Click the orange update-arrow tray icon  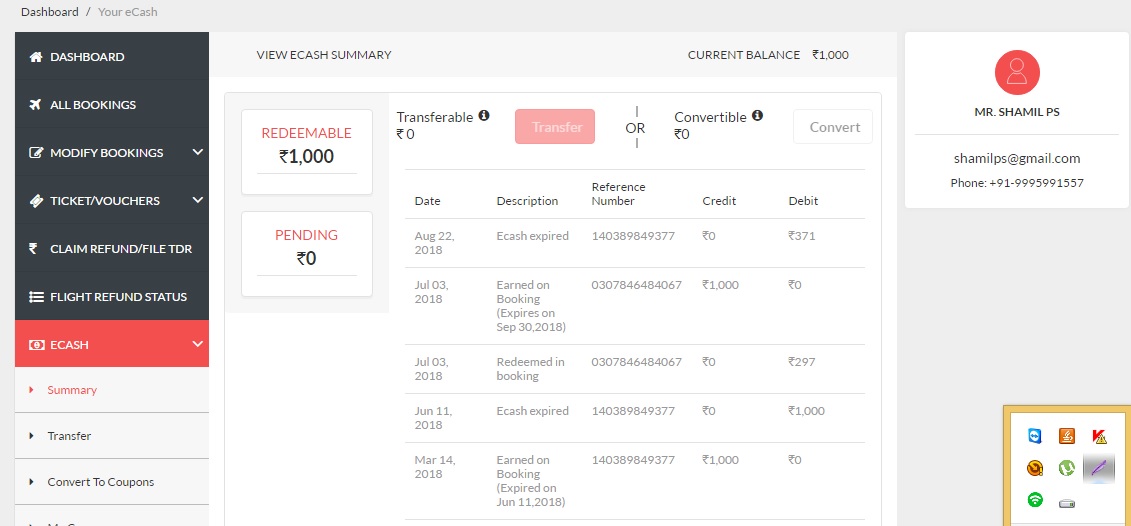1035,468
